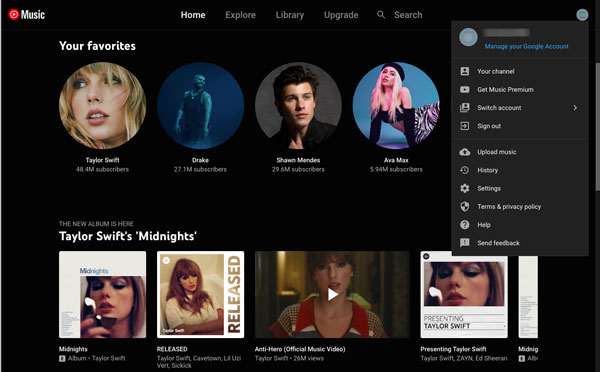Click the RELEASED title below cover

point(172,349)
